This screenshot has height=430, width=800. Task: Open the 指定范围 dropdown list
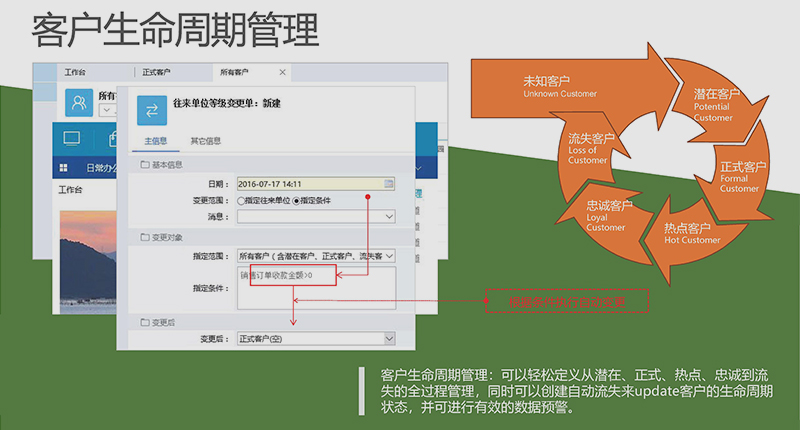coord(389,256)
